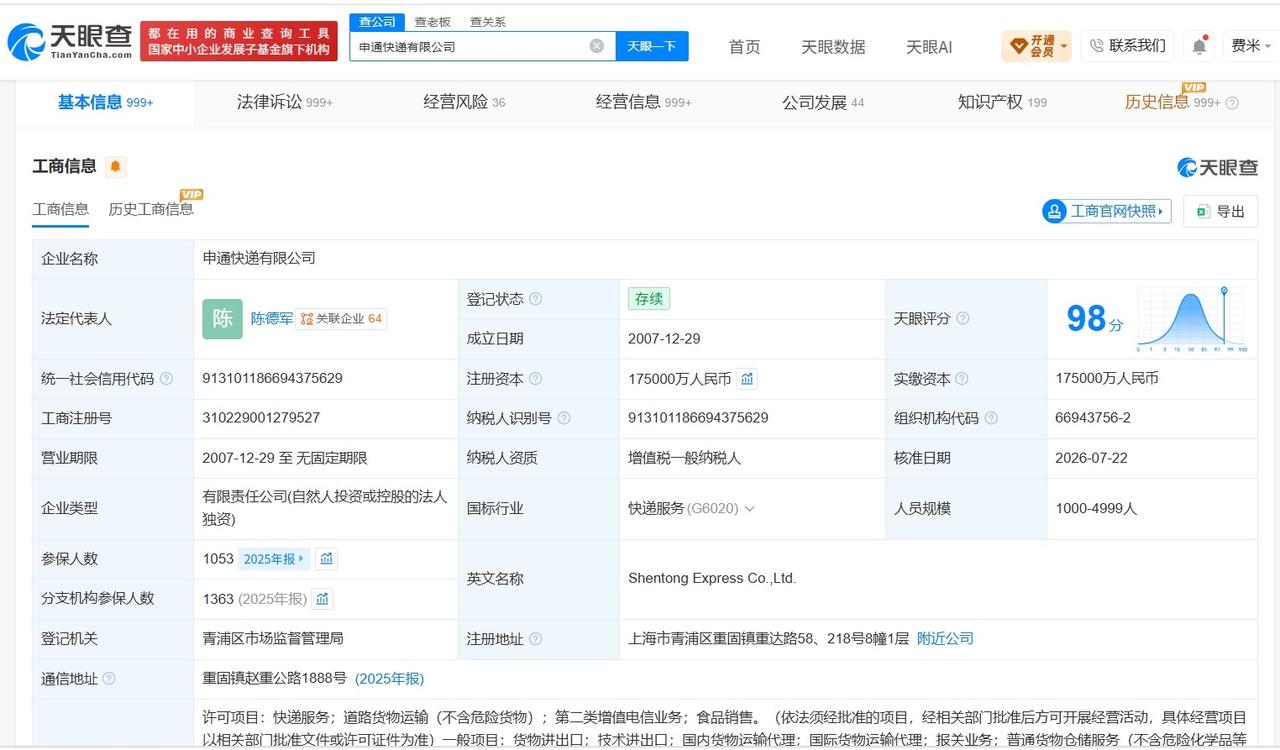The height and width of the screenshot is (750, 1280).
Task: Open registered capital chart icon
Action: [747, 379]
